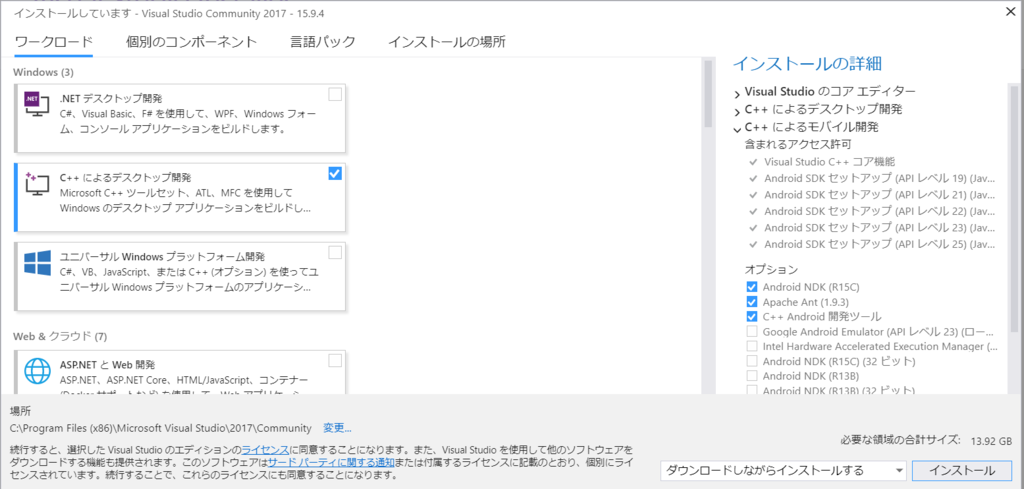Click Android SDK セットアップ (API レベル 25) item
1024x489 pixels.
pyautogui.click(x=879, y=244)
